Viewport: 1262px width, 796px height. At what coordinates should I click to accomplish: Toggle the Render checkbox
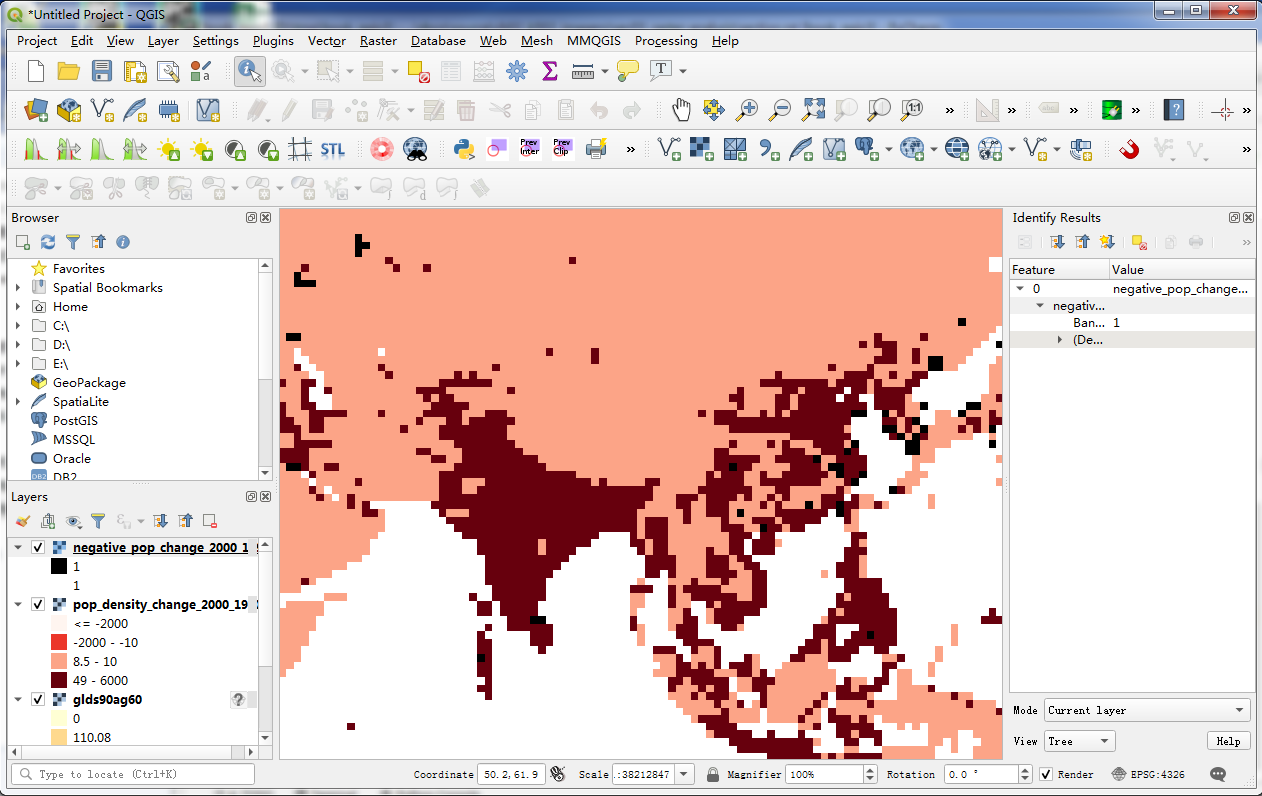[1046, 774]
